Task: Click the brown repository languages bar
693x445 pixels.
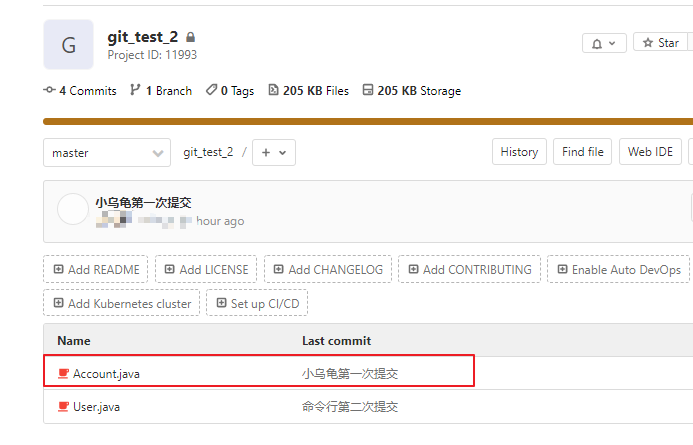Action: (x=368, y=122)
